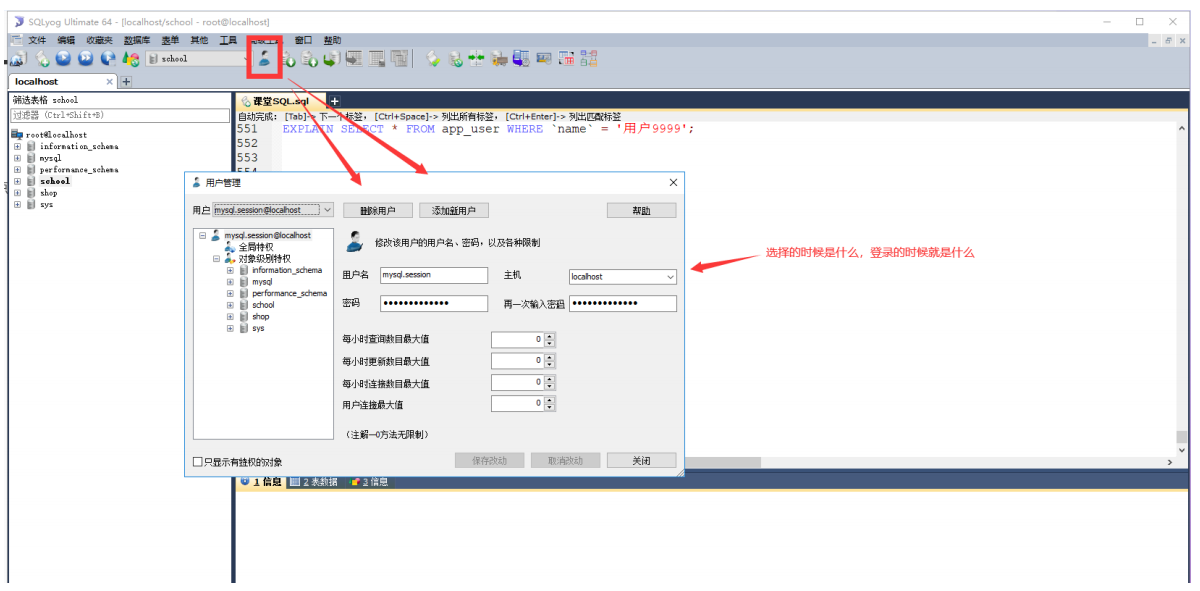The width and height of the screenshot is (1200, 591).
Task: Click the 每小时连接数目最大值 value box
Action: [x=517, y=383]
